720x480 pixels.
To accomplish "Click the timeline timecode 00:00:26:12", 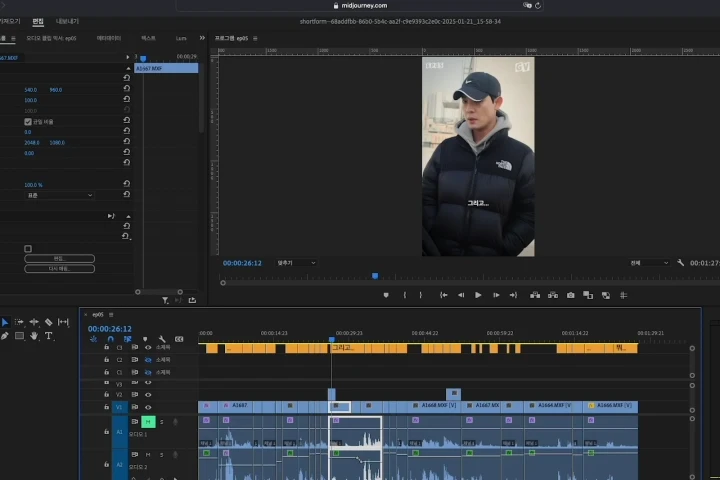I will 110,329.
